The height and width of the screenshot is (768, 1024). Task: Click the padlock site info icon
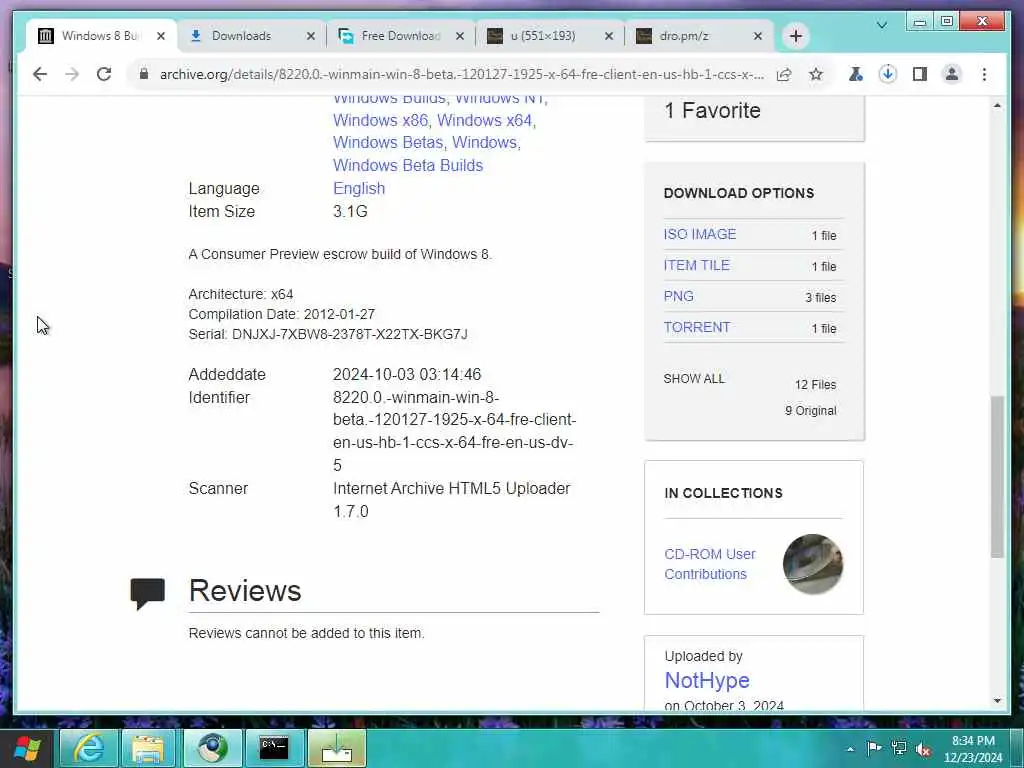(x=144, y=74)
